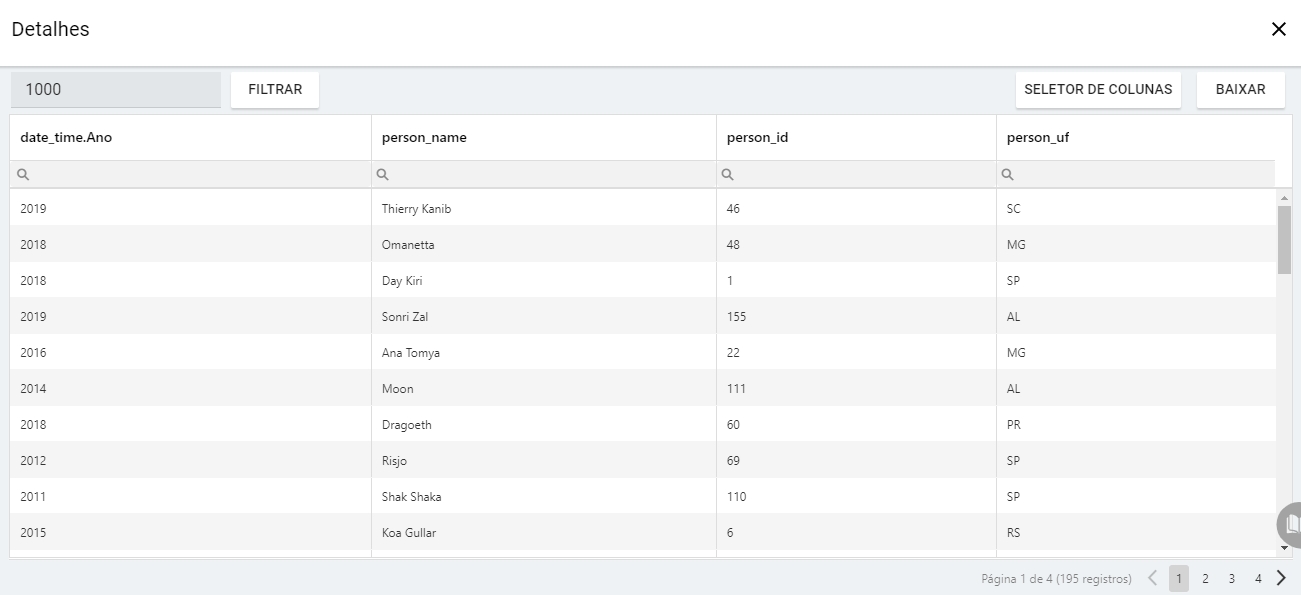The height and width of the screenshot is (595, 1301).
Task: Open the SELETOR DE COLUNAS chooser
Action: (1098, 90)
